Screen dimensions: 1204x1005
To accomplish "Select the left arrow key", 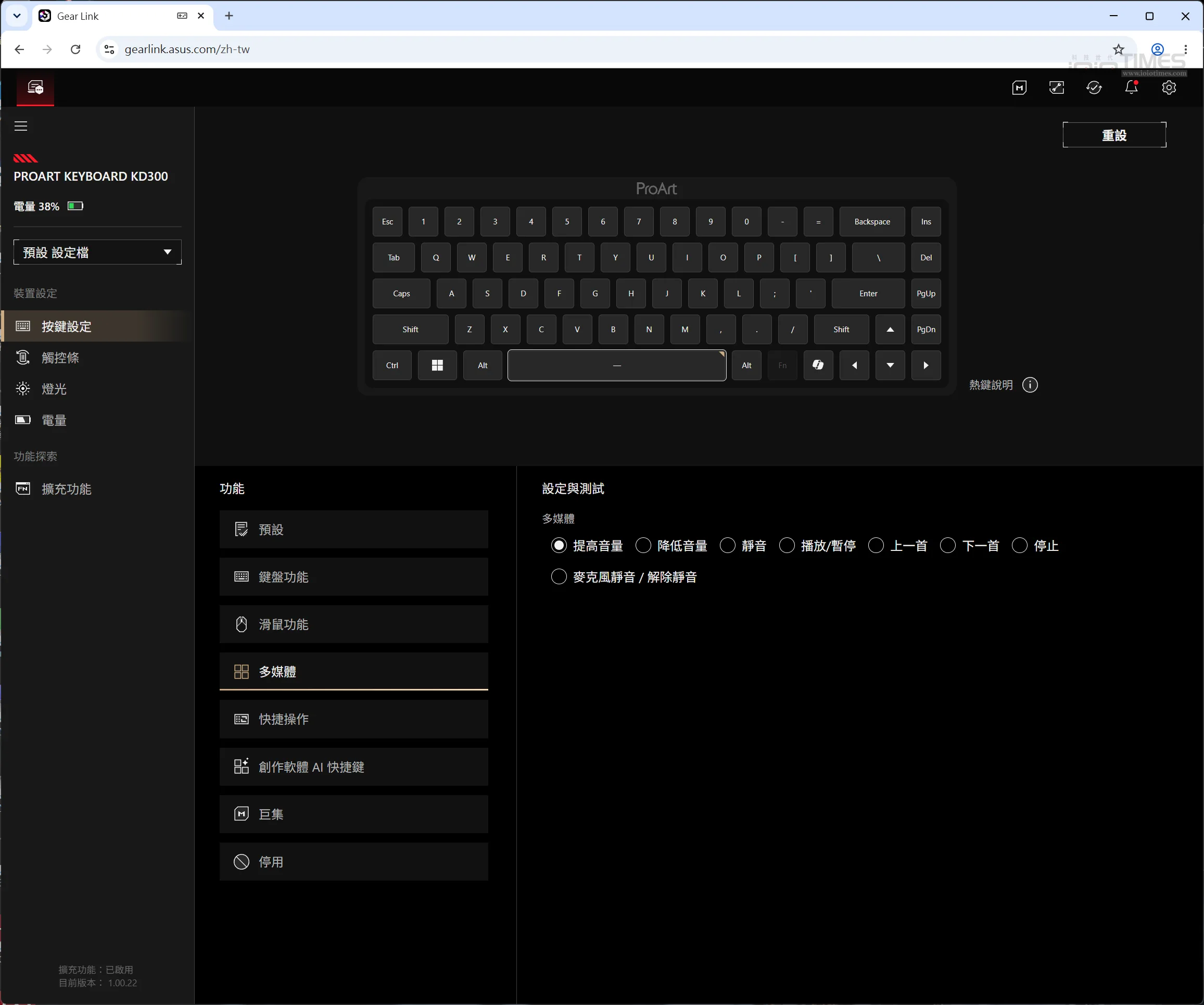I will coord(854,366).
